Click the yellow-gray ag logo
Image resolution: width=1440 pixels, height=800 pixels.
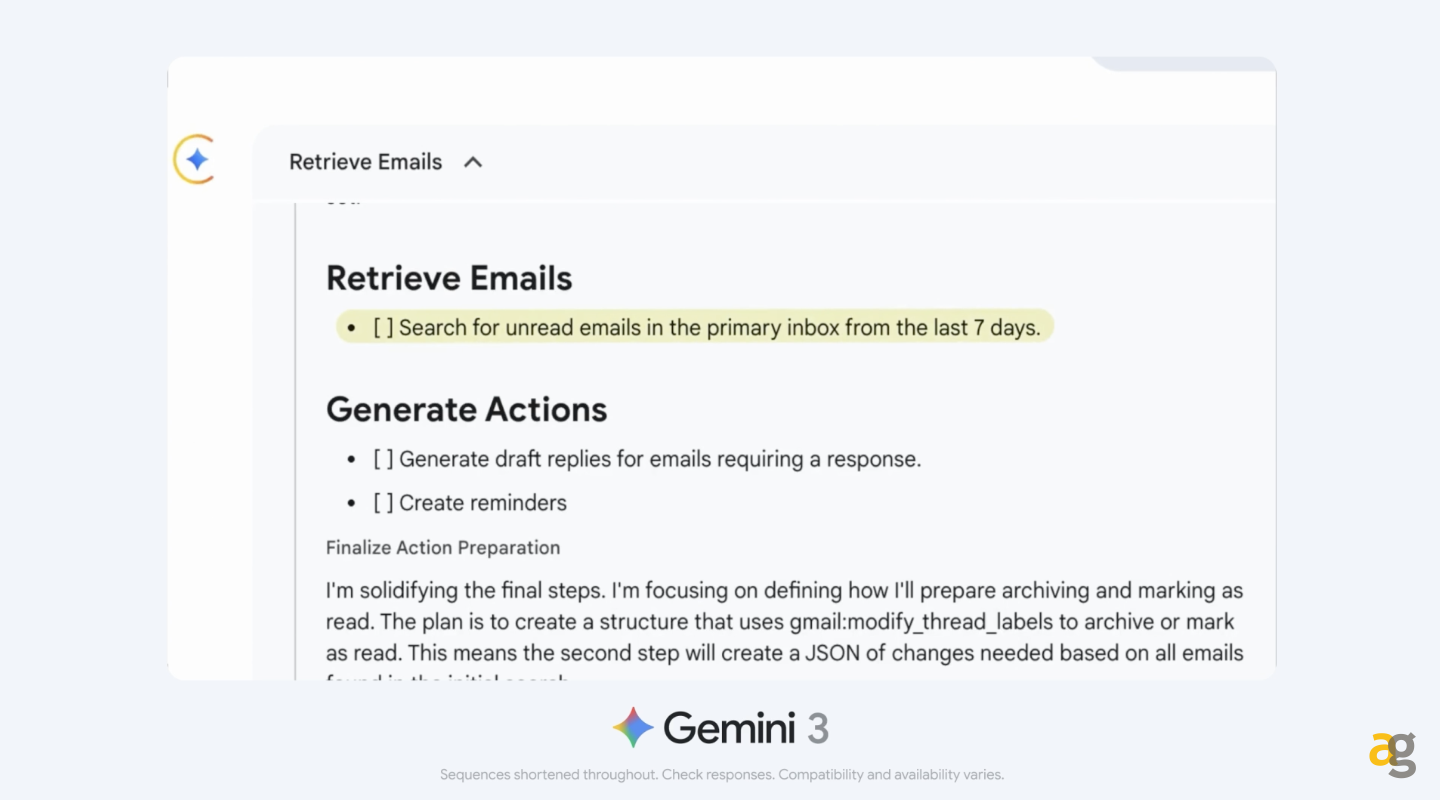coord(1392,754)
